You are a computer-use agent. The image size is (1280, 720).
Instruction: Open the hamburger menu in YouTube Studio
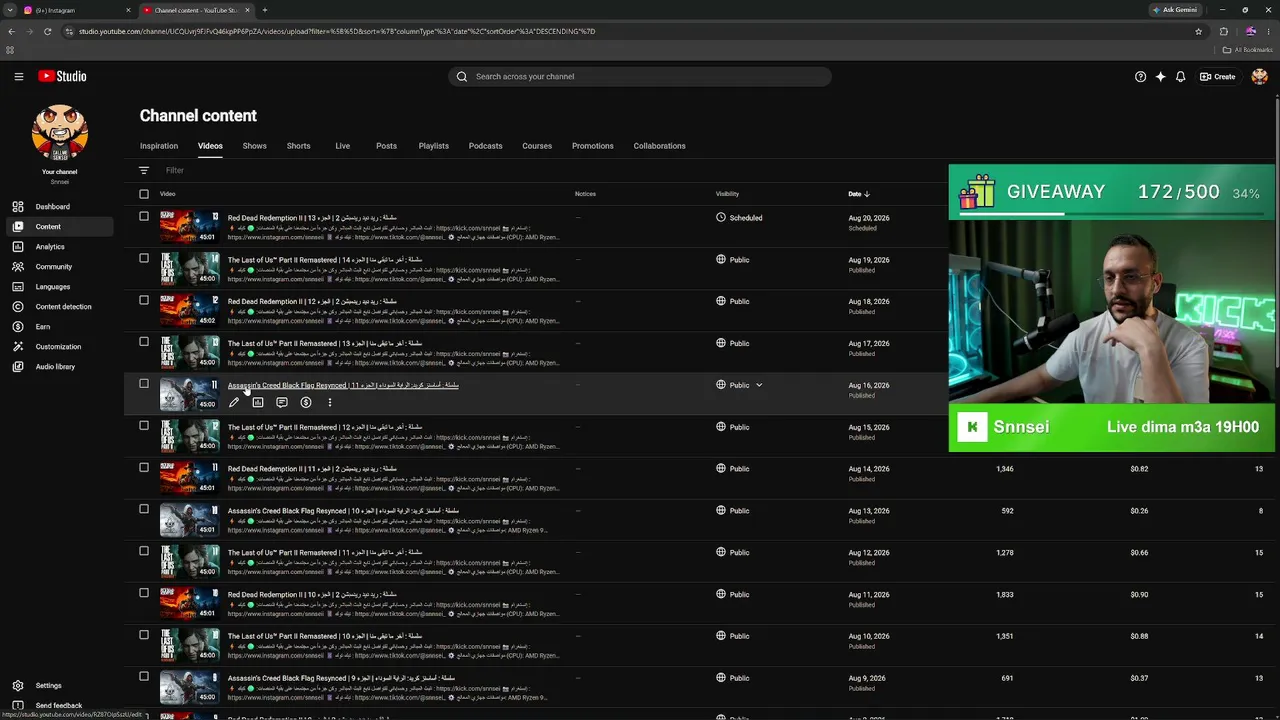[x=18, y=76]
